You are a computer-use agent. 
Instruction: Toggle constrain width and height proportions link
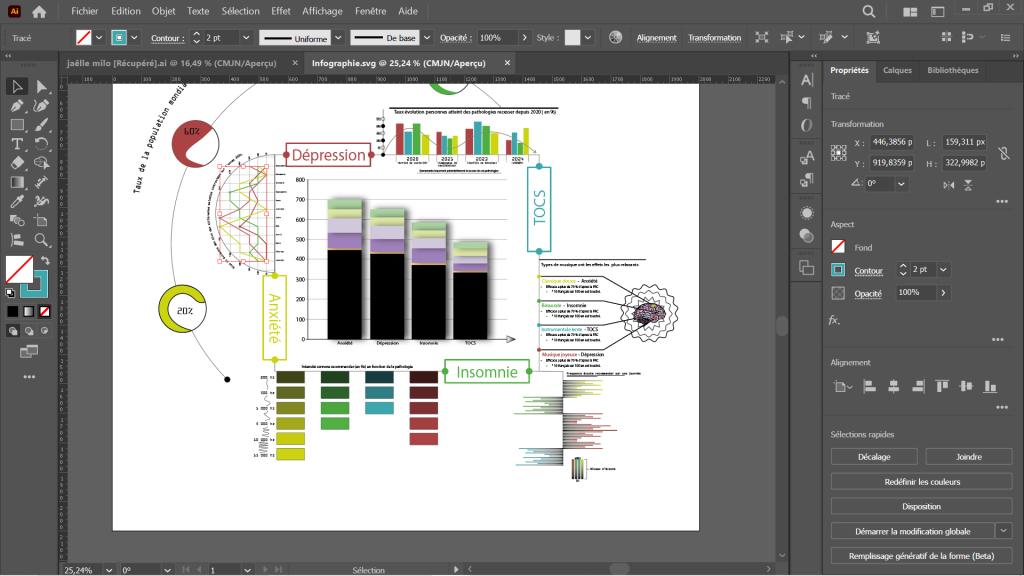click(1003, 153)
